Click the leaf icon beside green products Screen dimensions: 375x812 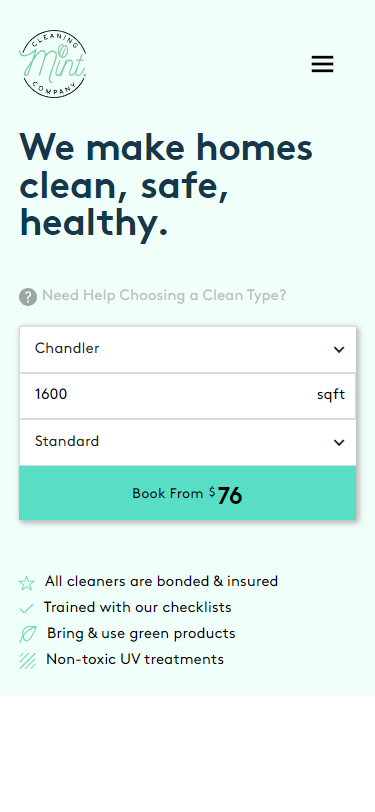coord(28,634)
